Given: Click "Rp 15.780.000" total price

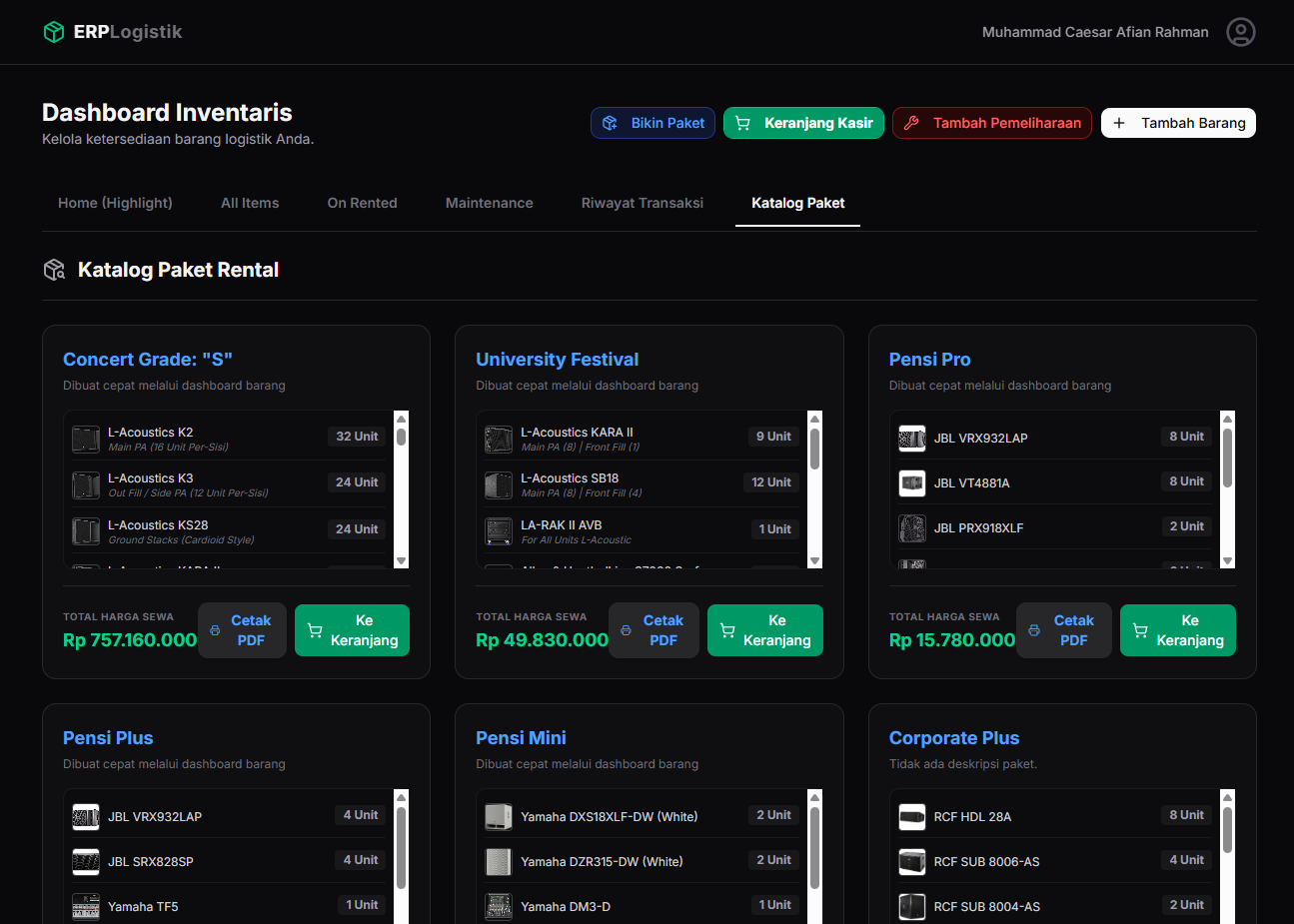Looking at the screenshot, I should coord(952,640).
